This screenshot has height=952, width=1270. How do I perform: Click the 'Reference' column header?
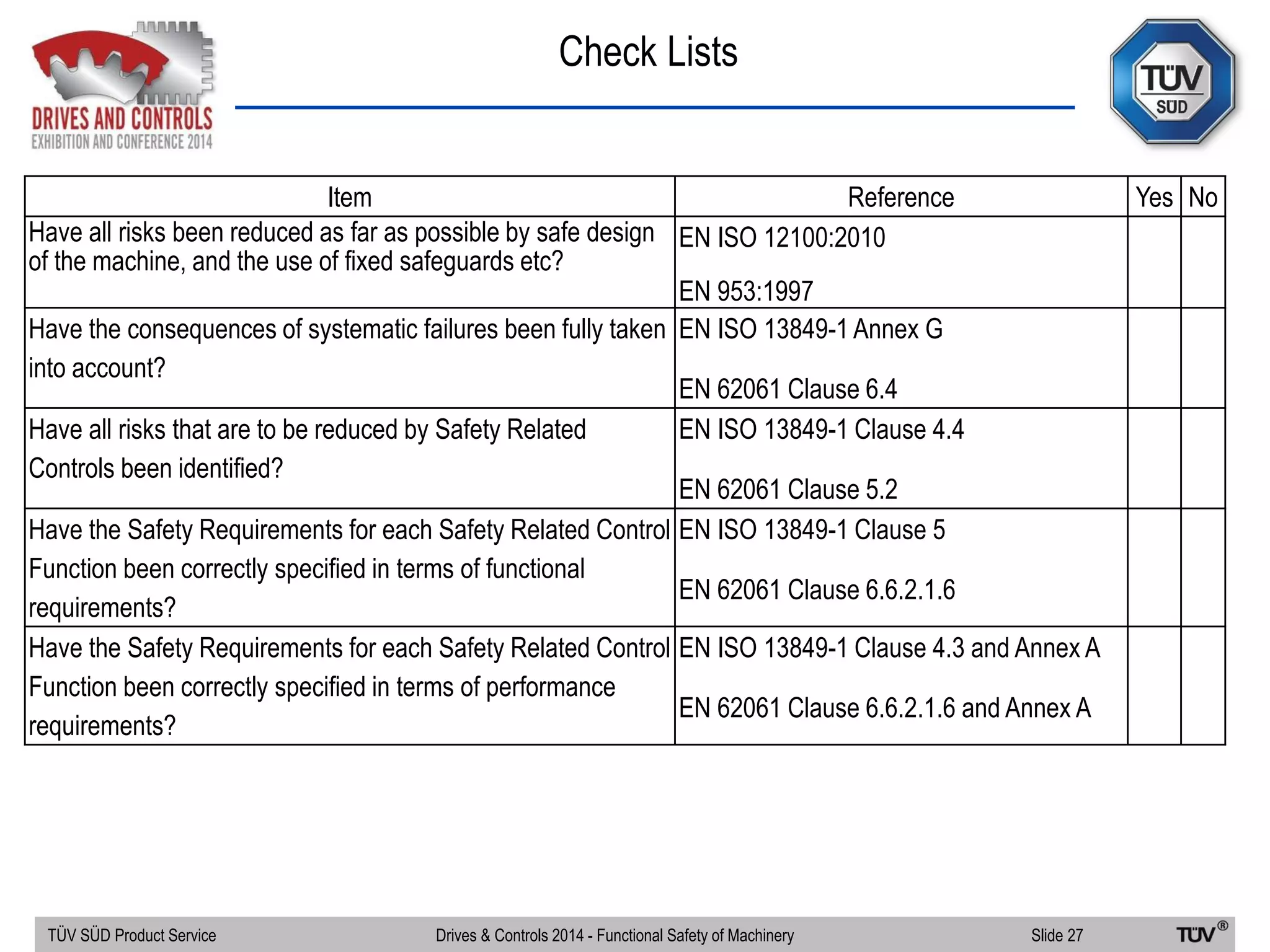(900, 198)
